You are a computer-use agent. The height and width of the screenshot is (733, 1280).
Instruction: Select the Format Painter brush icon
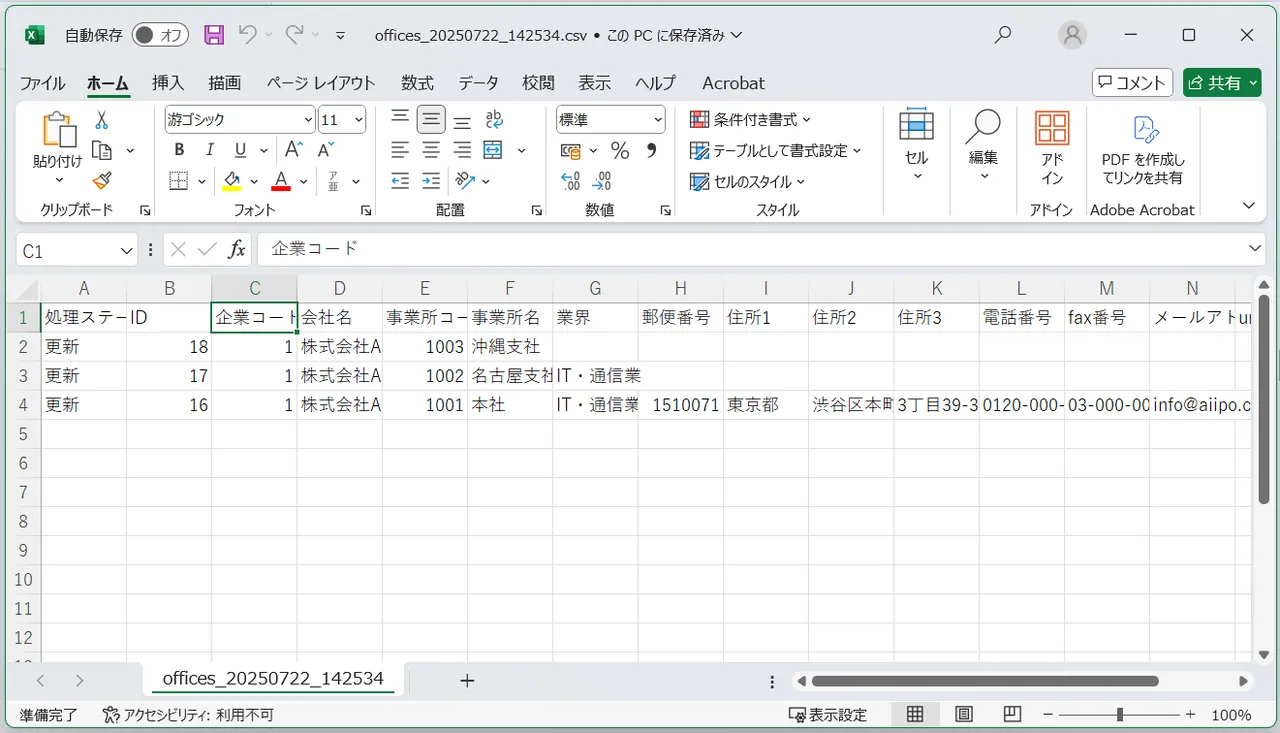101,181
